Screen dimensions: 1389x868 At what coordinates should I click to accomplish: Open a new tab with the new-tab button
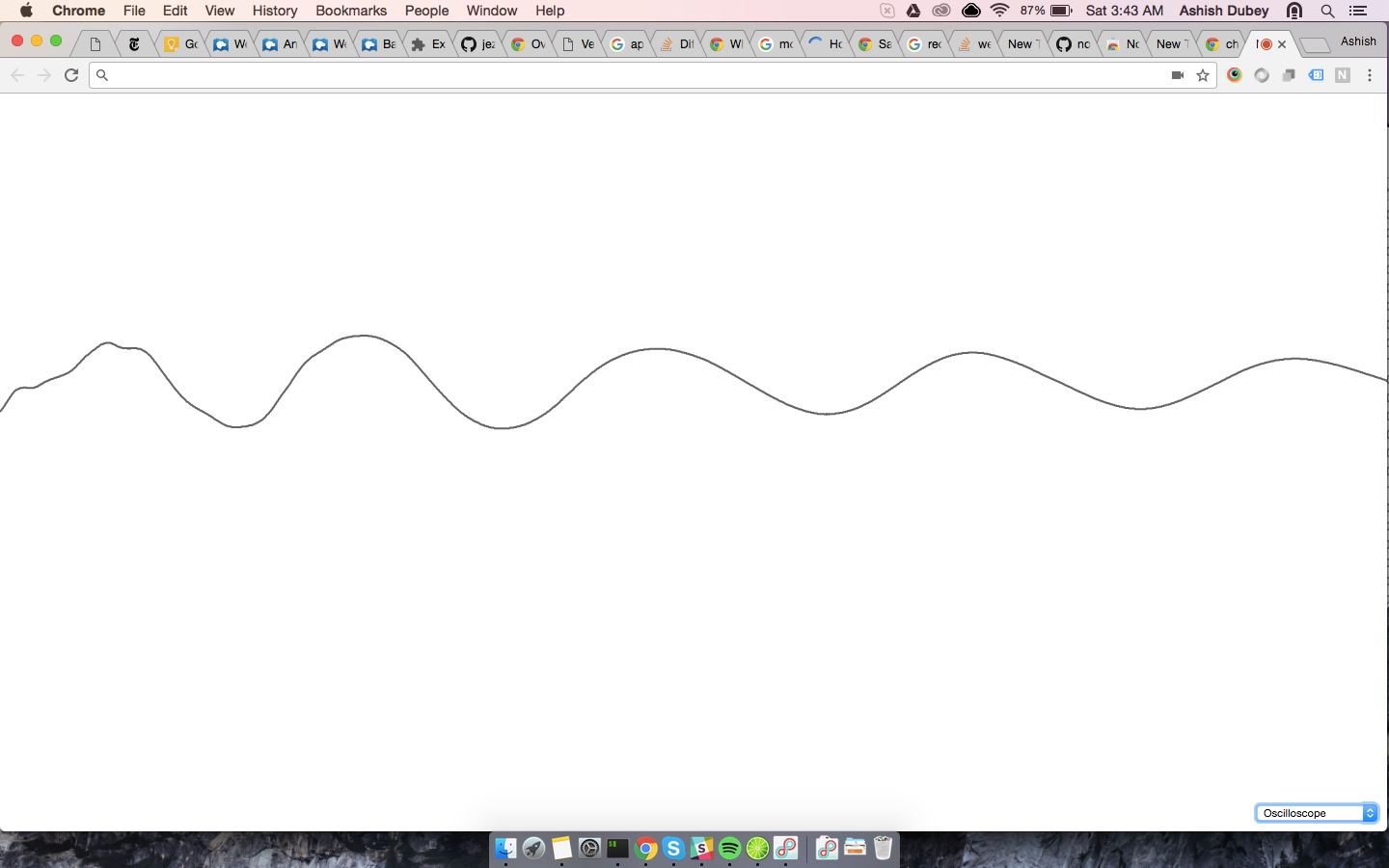[1314, 45]
